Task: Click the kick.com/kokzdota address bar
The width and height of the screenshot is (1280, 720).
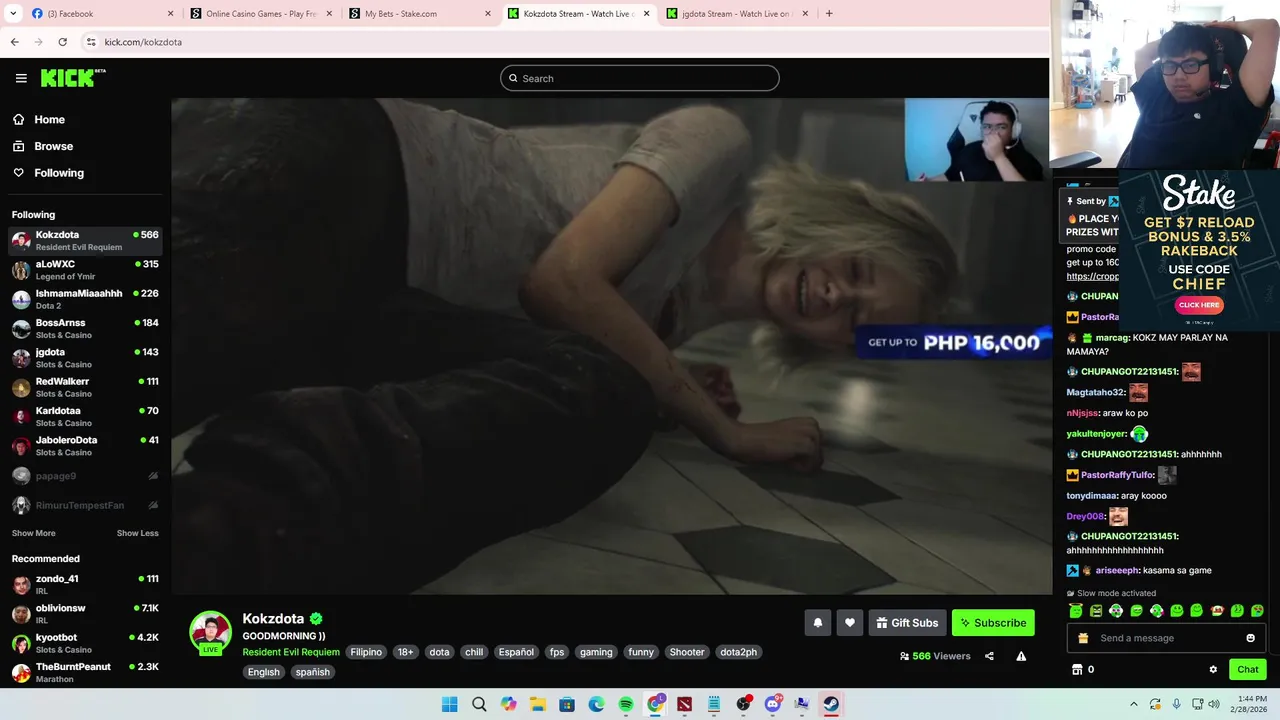Action: [143, 42]
